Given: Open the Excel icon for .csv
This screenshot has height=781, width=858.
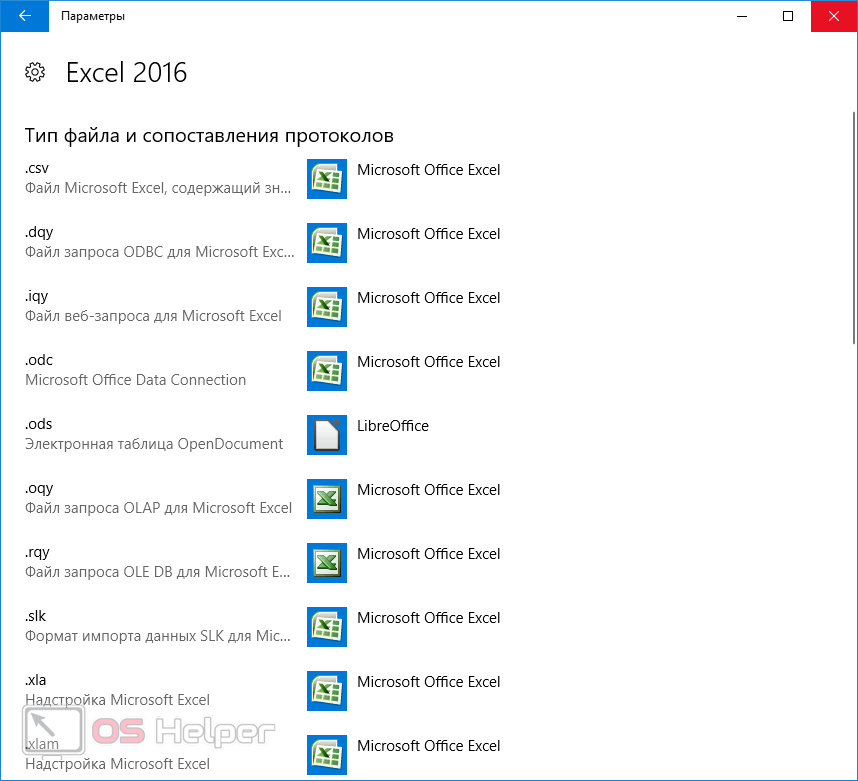Looking at the screenshot, I should click(327, 179).
